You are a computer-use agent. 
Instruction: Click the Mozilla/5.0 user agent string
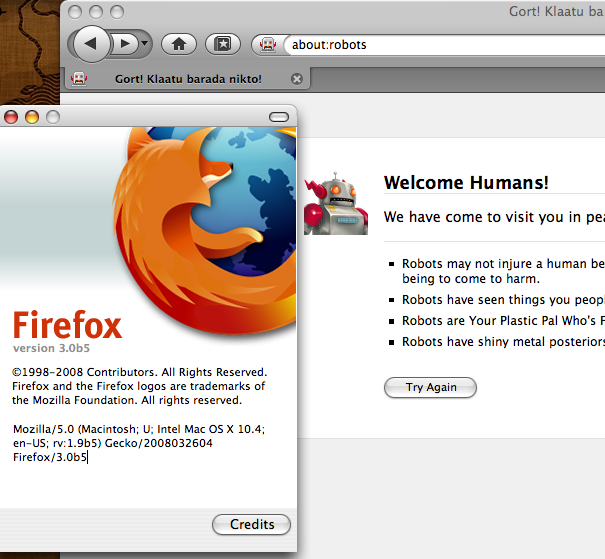pos(139,443)
